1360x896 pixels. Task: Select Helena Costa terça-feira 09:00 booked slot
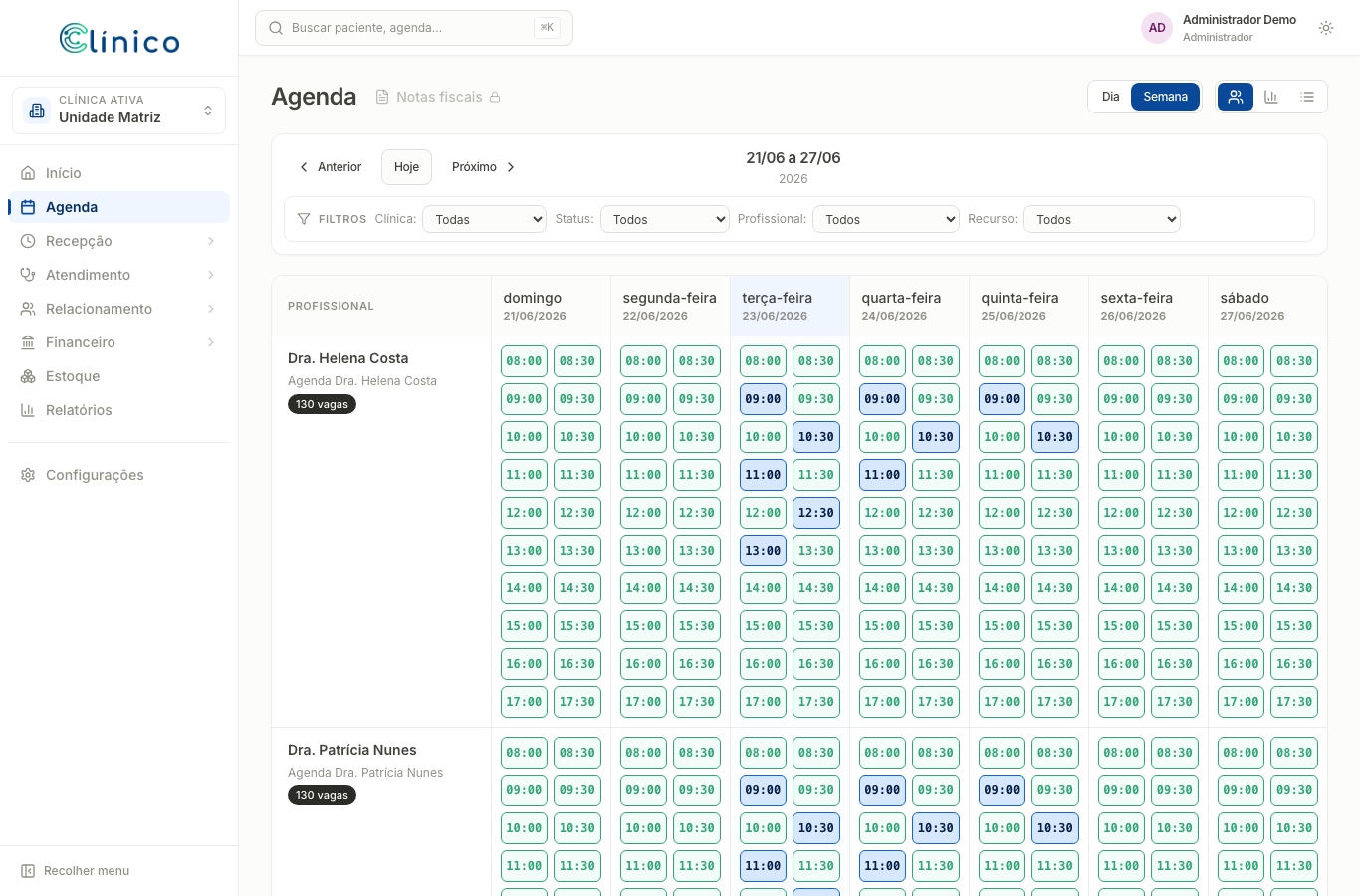tap(764, 399)
